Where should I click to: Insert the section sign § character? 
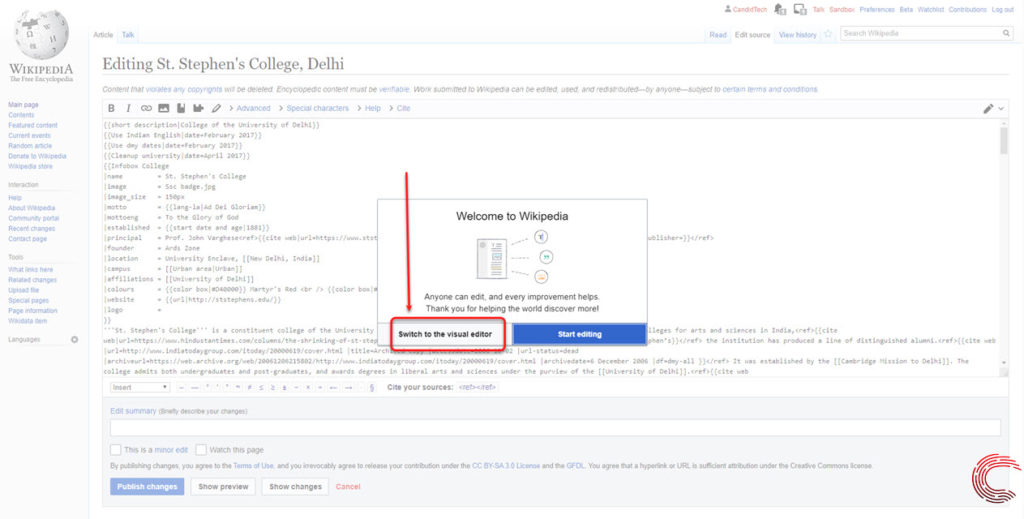click(372, 387)
